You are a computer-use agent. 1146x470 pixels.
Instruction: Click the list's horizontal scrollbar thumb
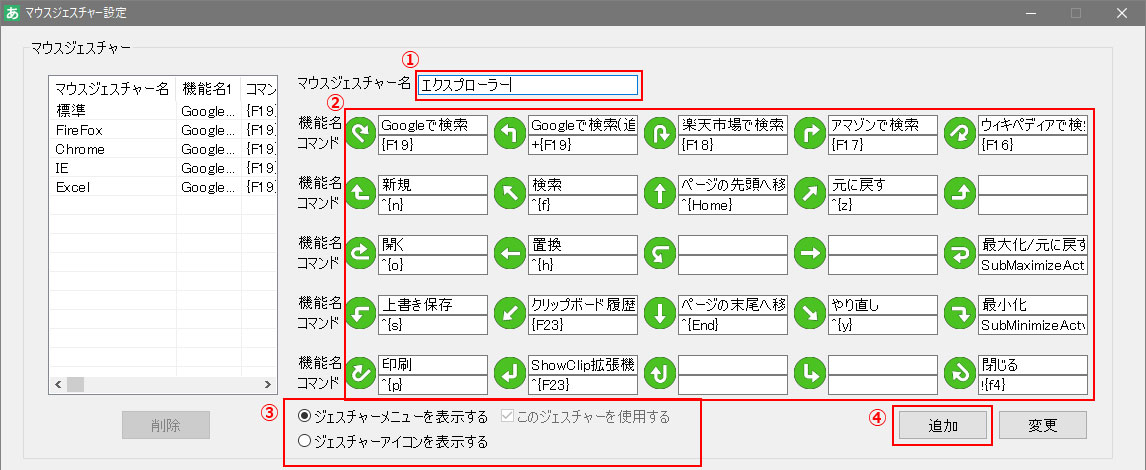(75, 384)
